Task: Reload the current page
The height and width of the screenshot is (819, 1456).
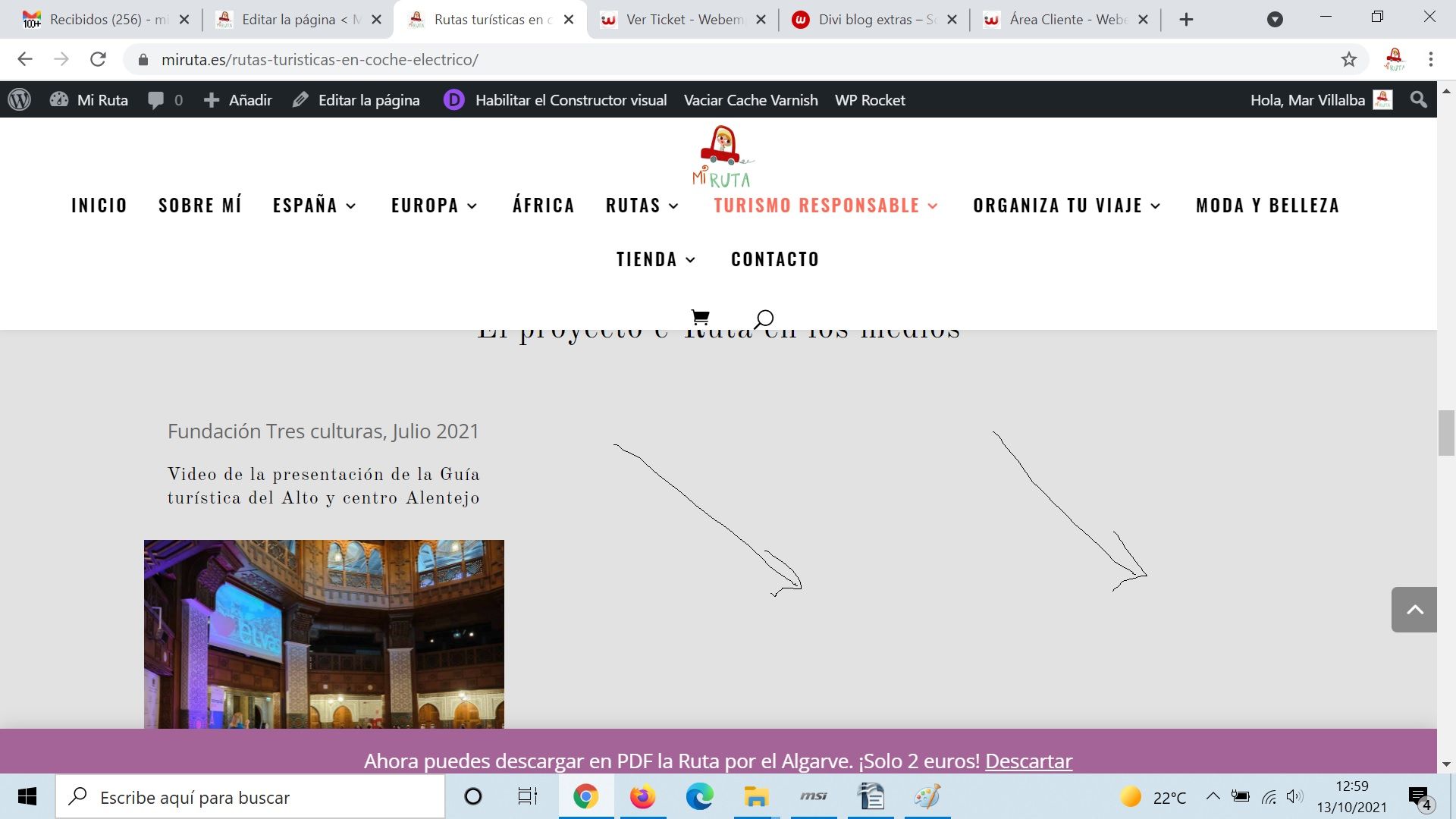Action: click(x=98, y=59)
